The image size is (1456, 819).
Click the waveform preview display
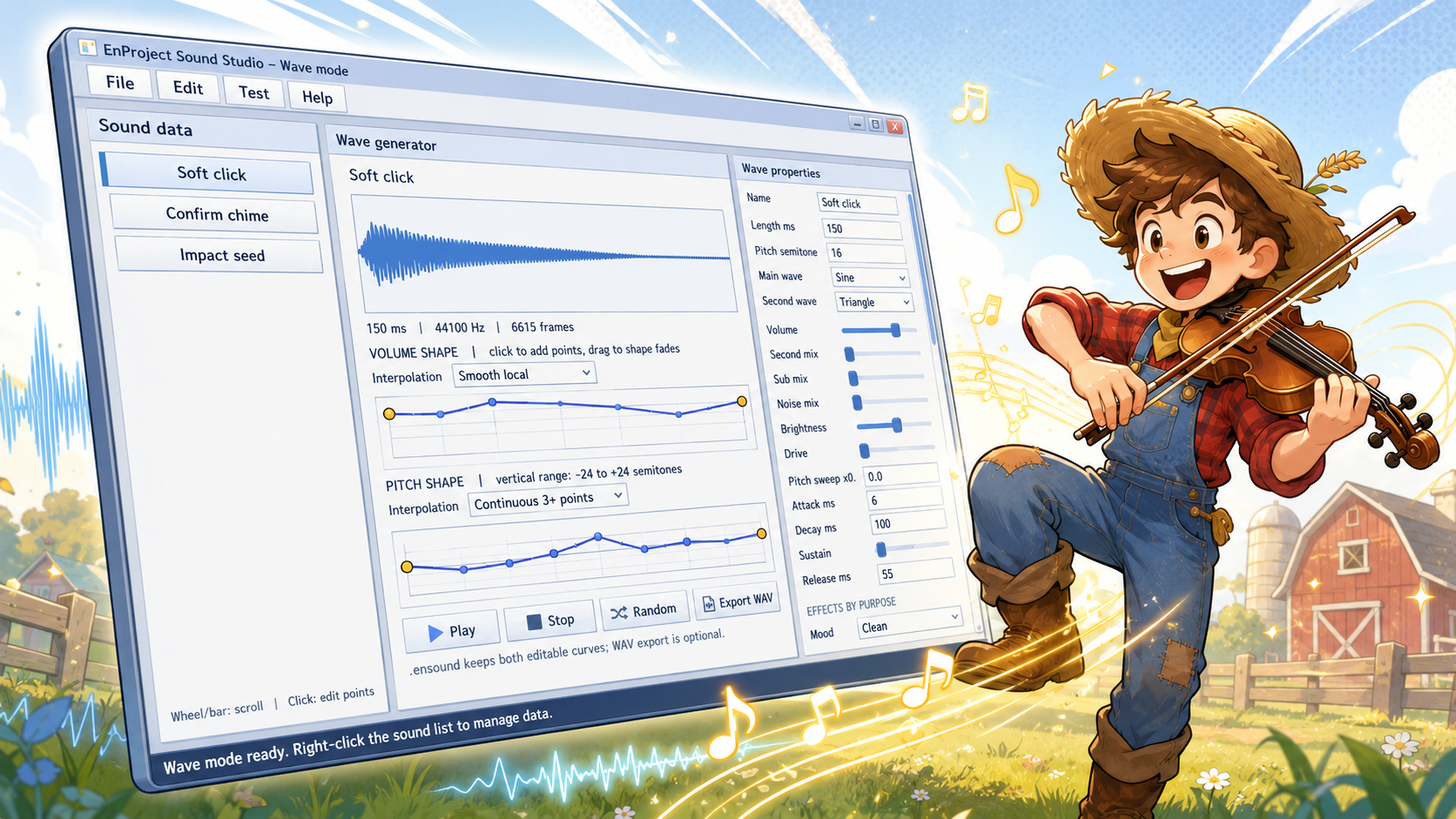click(545, 254)
